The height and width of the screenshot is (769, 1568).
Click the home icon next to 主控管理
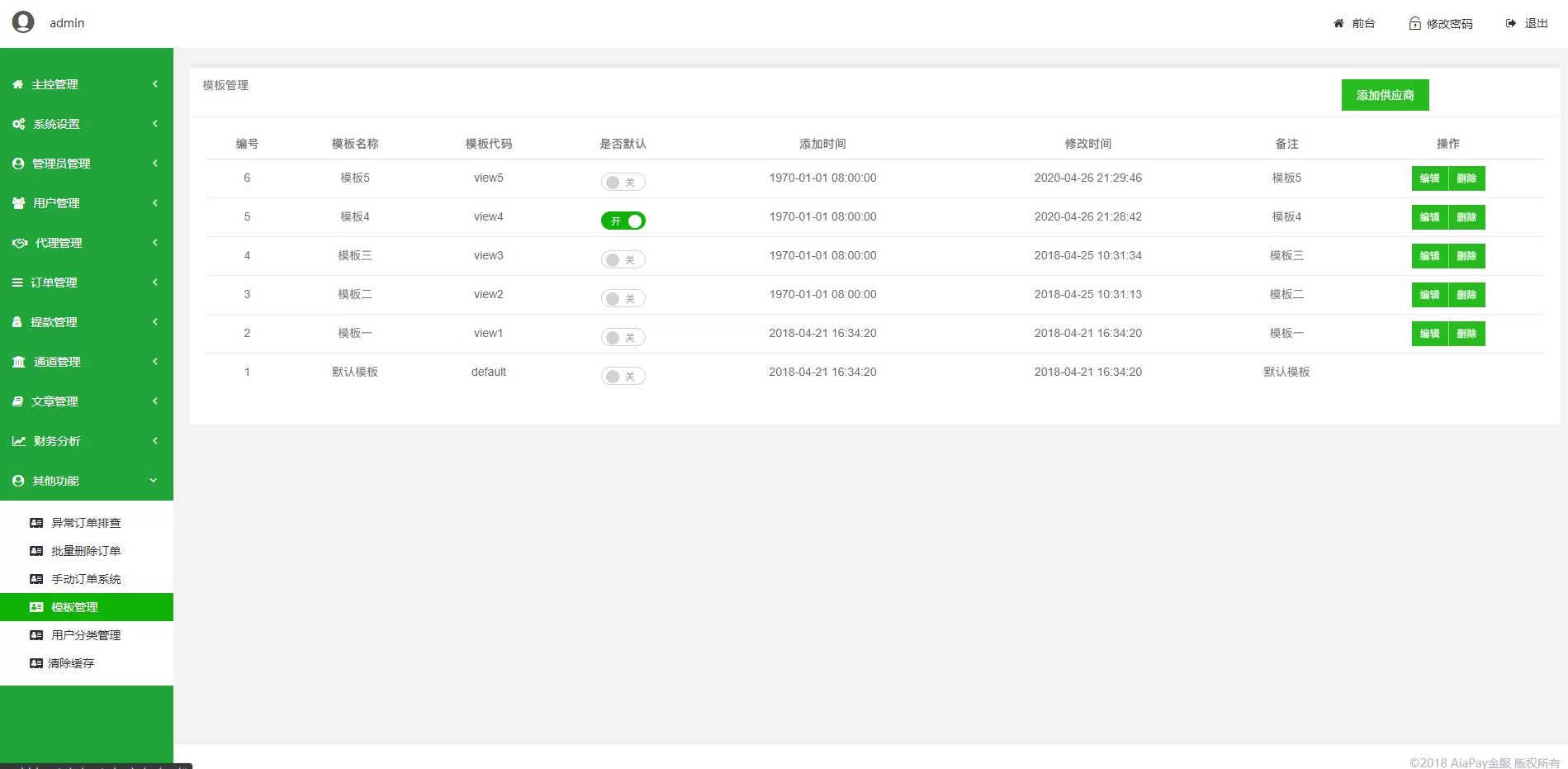point(18,84)
